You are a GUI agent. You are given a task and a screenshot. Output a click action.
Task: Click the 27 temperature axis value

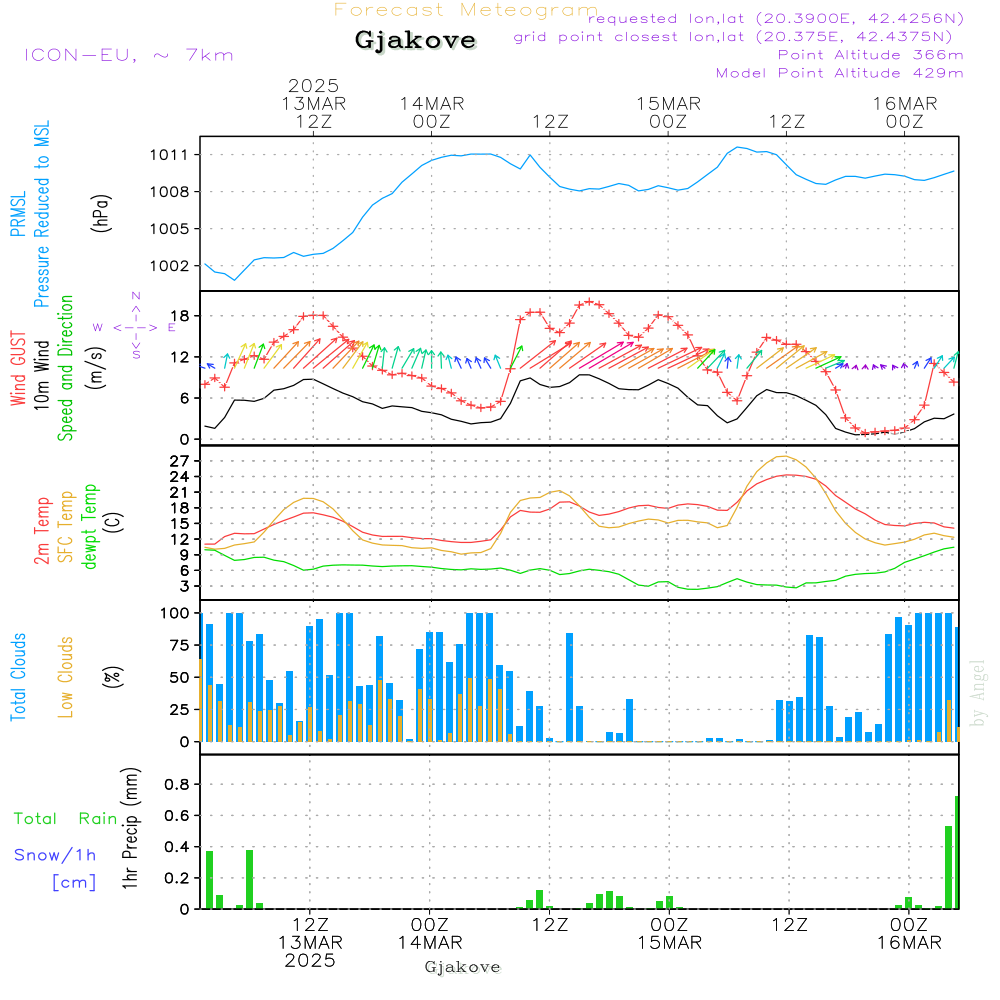[x=180, y=461]
